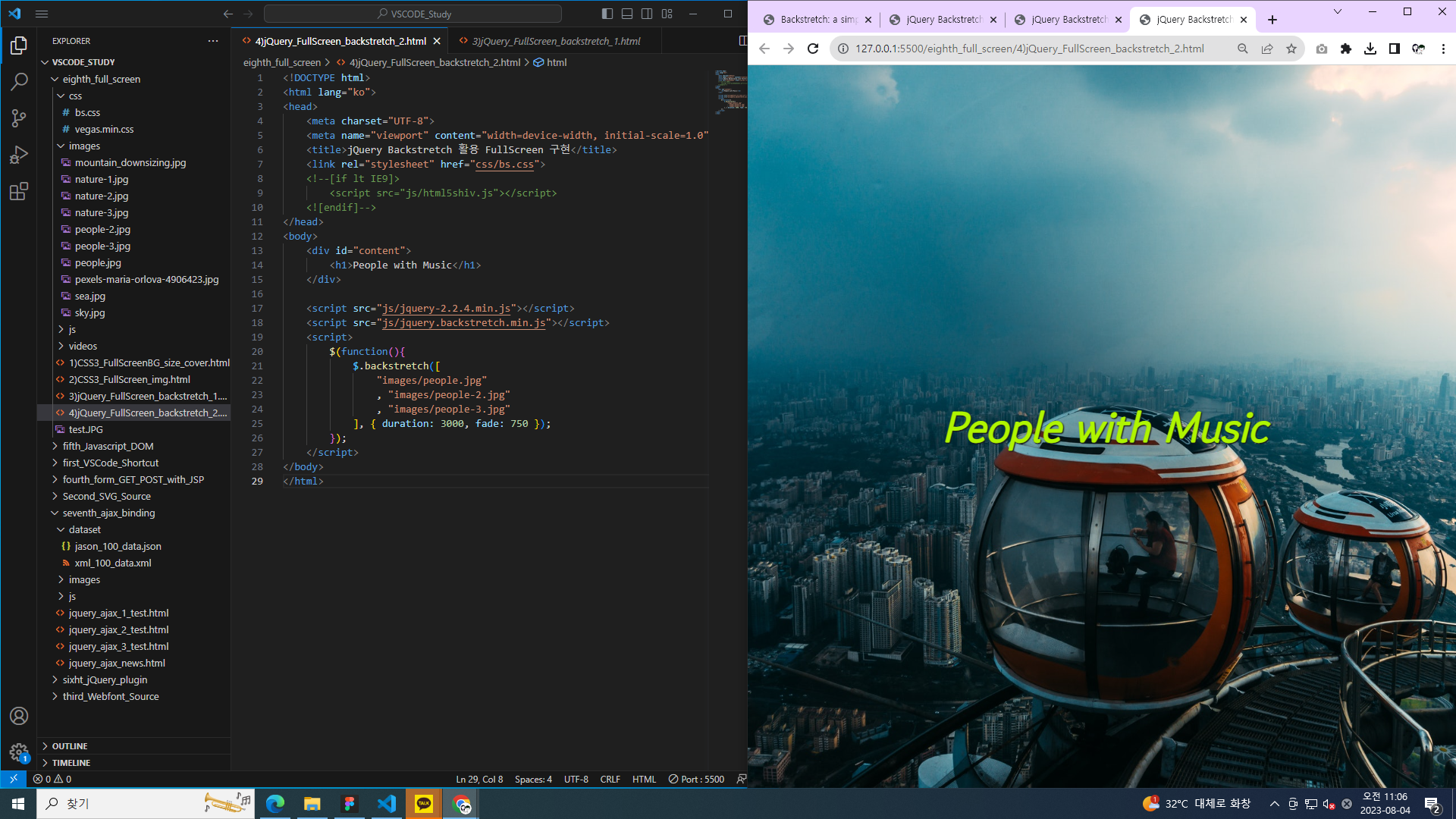Expand the fifth_Javascript_DOM folder
Image resolution: width=1456 pixels, height=819 pixels.
108,446
